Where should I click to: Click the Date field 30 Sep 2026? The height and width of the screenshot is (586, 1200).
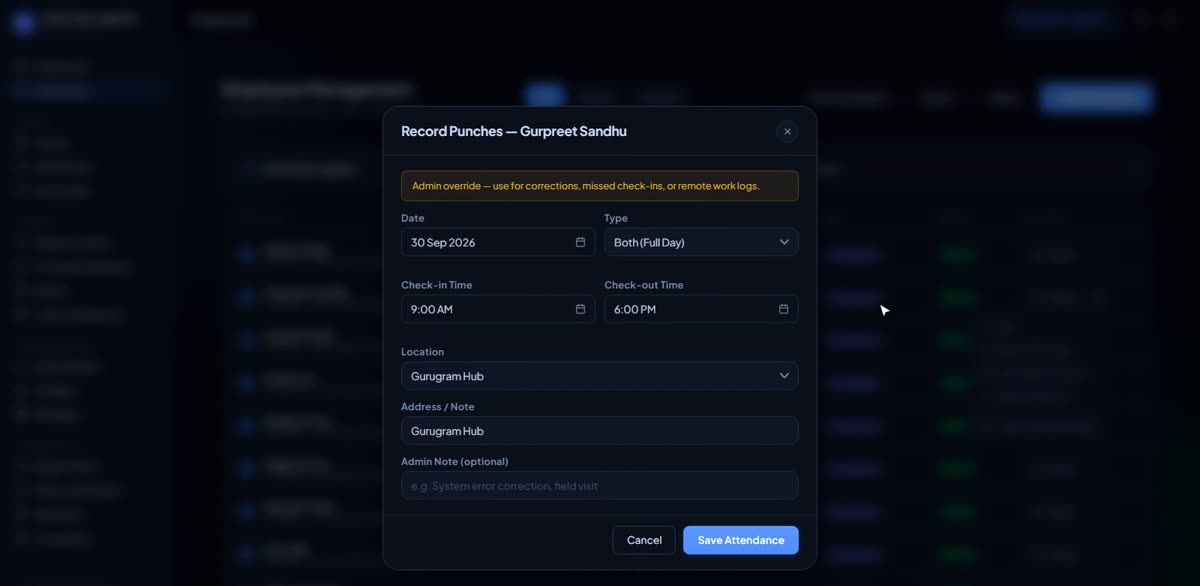pos(498,242)
